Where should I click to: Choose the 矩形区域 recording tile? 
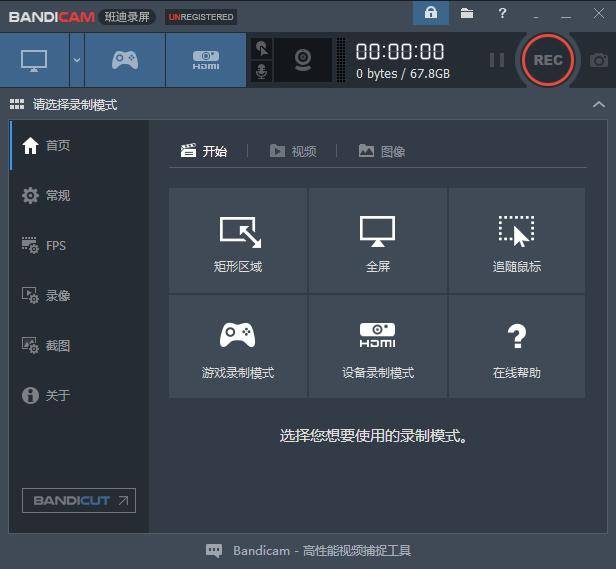238,240
